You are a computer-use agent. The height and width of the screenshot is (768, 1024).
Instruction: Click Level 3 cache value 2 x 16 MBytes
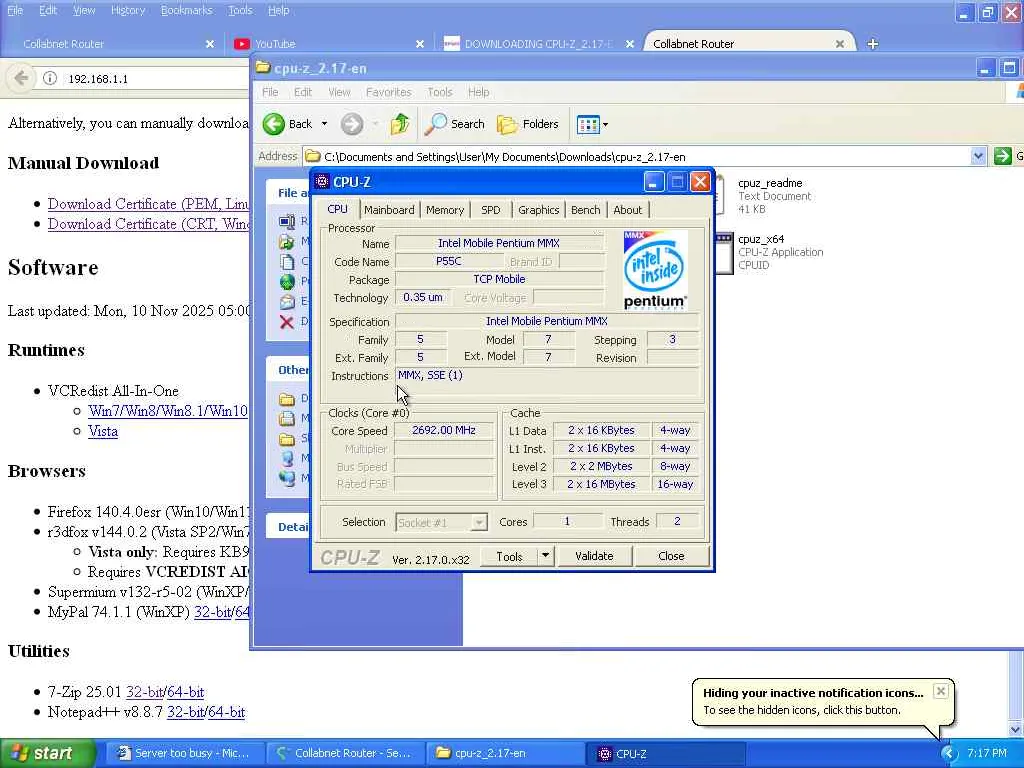click(x=601, y=484)
